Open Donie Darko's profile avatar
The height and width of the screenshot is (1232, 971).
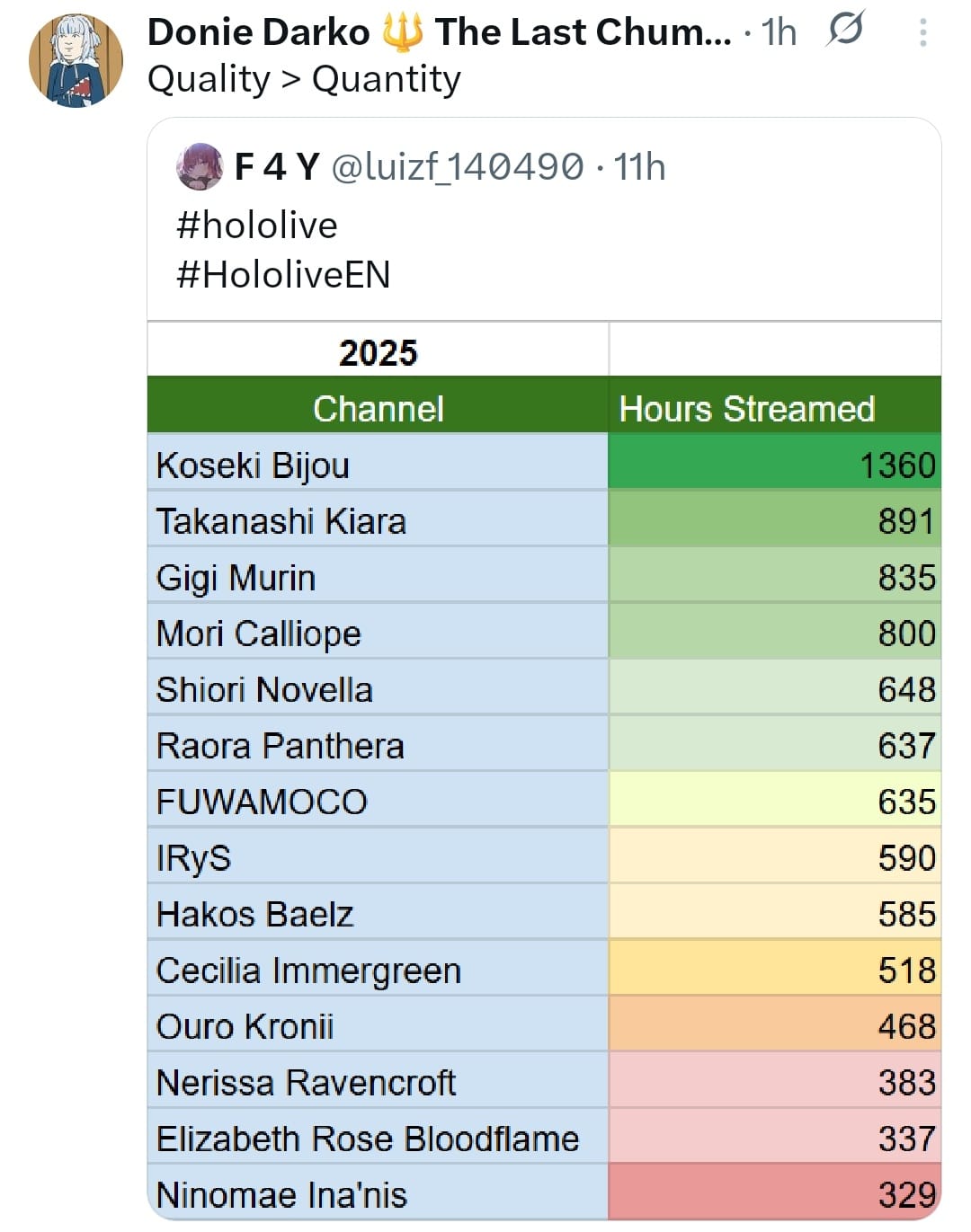coord(76,61)
